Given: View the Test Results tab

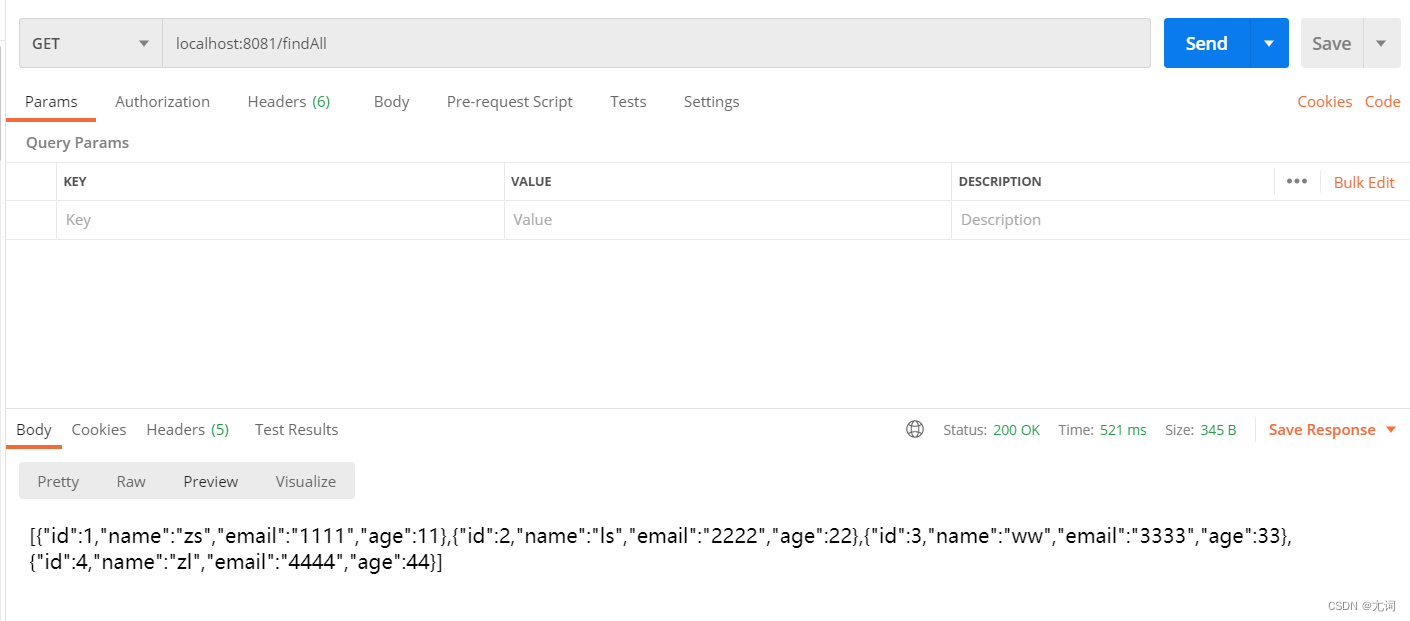Looking at the screenshot, I should click(296, 429).
